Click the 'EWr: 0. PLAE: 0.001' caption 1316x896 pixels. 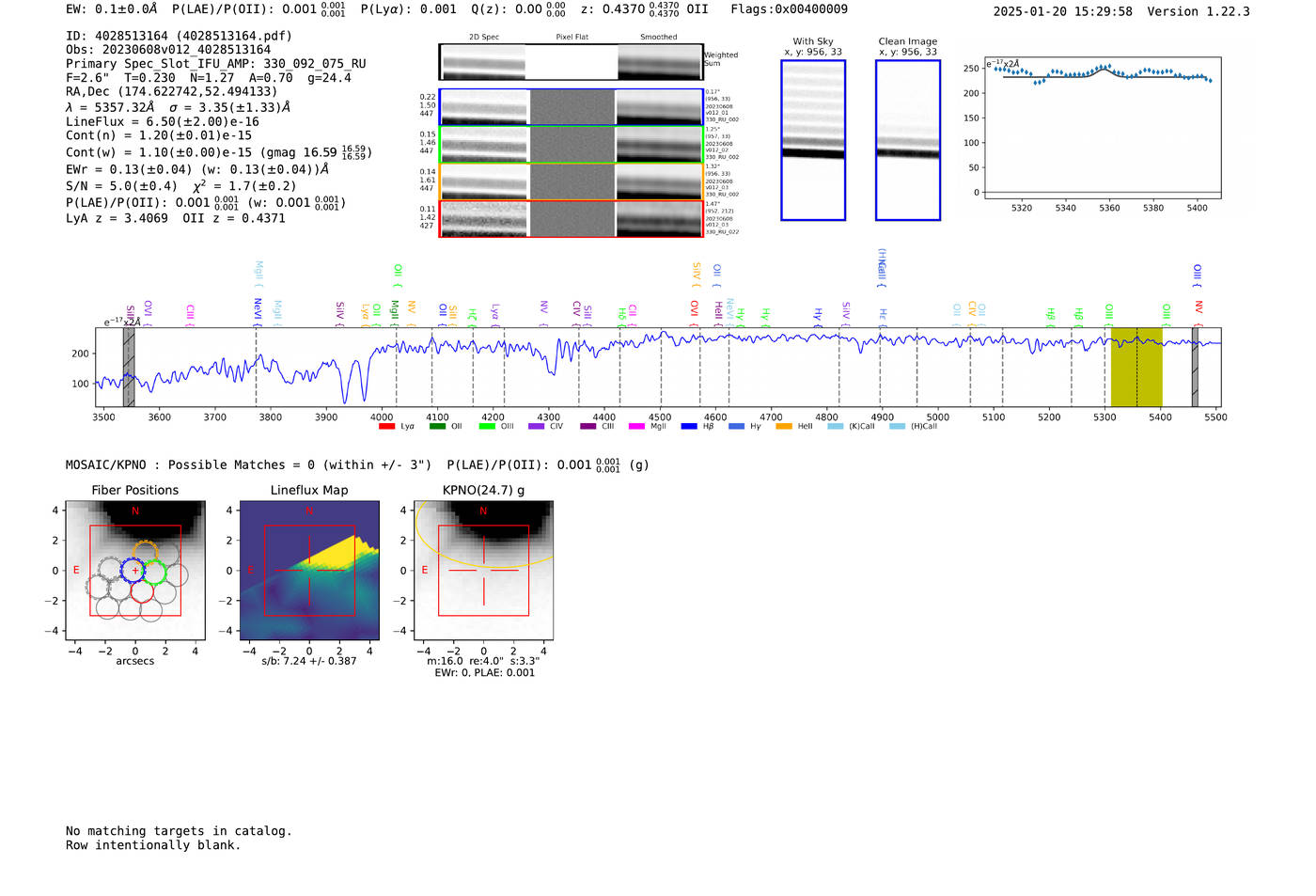click(x=484, y=673)
